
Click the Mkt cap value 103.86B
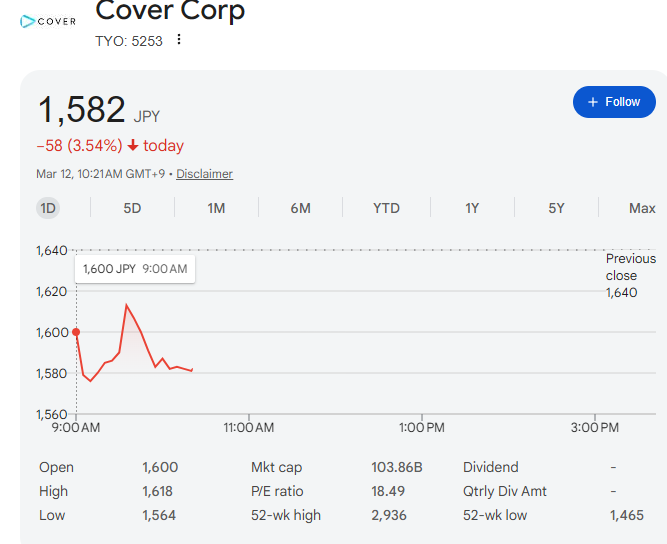397,467
